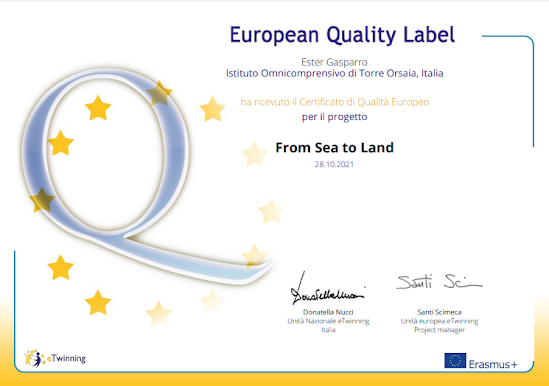Screen dimensions: 549x386
Task: Click 'Unità europea eTwinning' text
Action: [439, 321]
